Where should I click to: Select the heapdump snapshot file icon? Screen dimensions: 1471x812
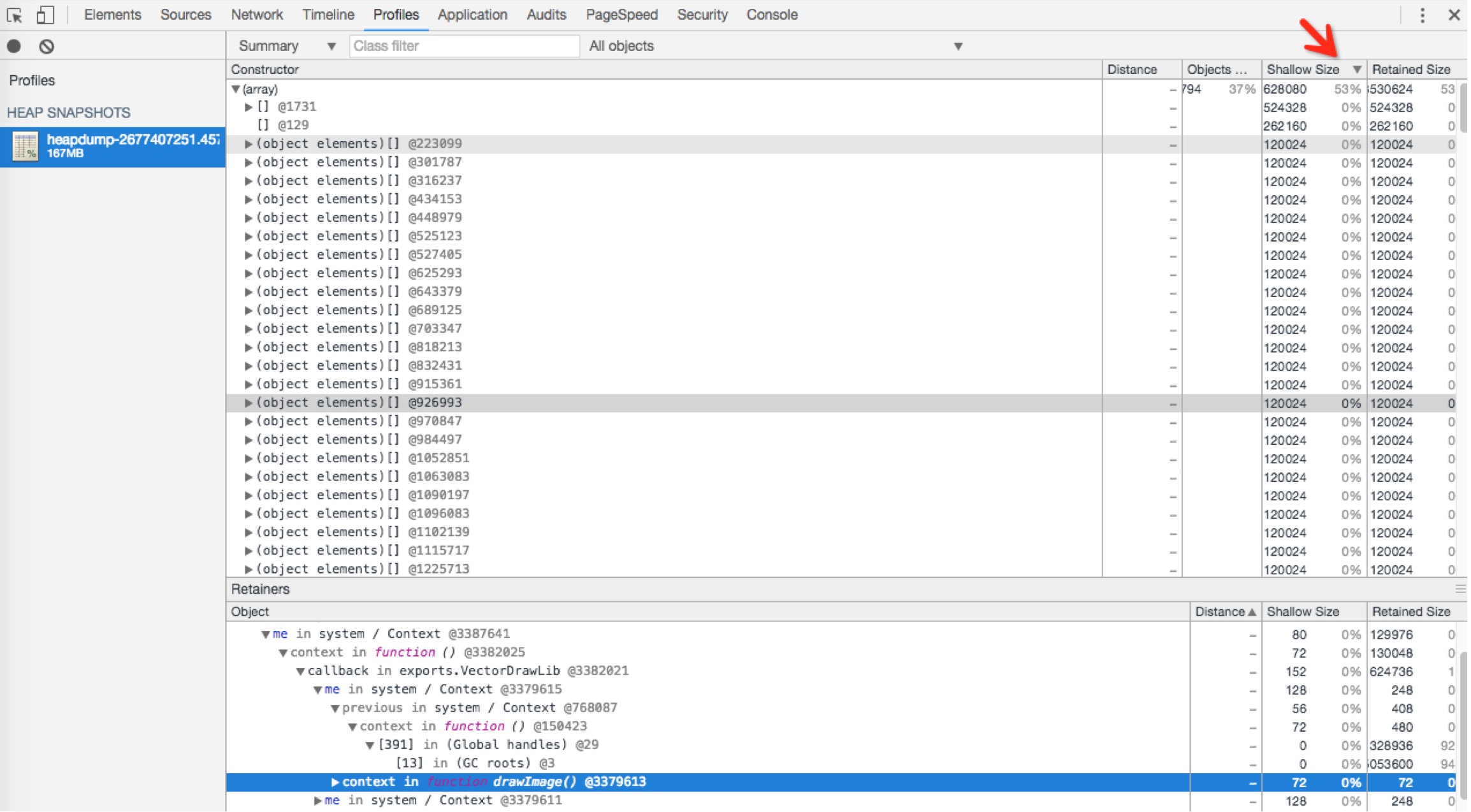point(25,146)
